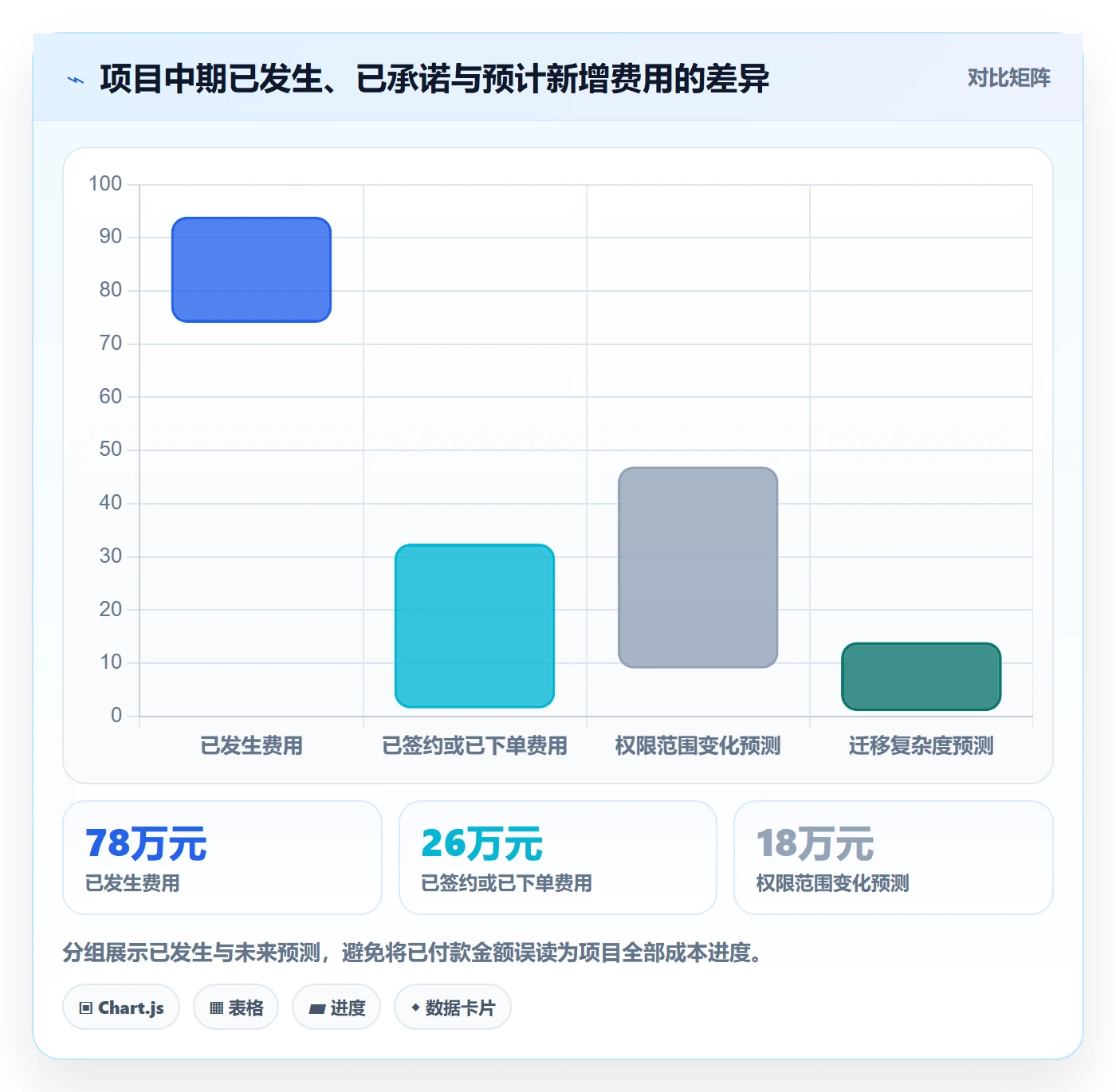The width and height of the screenshot is (1116, 1092).
Task: Select the 表格 tag
Action: coord(236,1008)
